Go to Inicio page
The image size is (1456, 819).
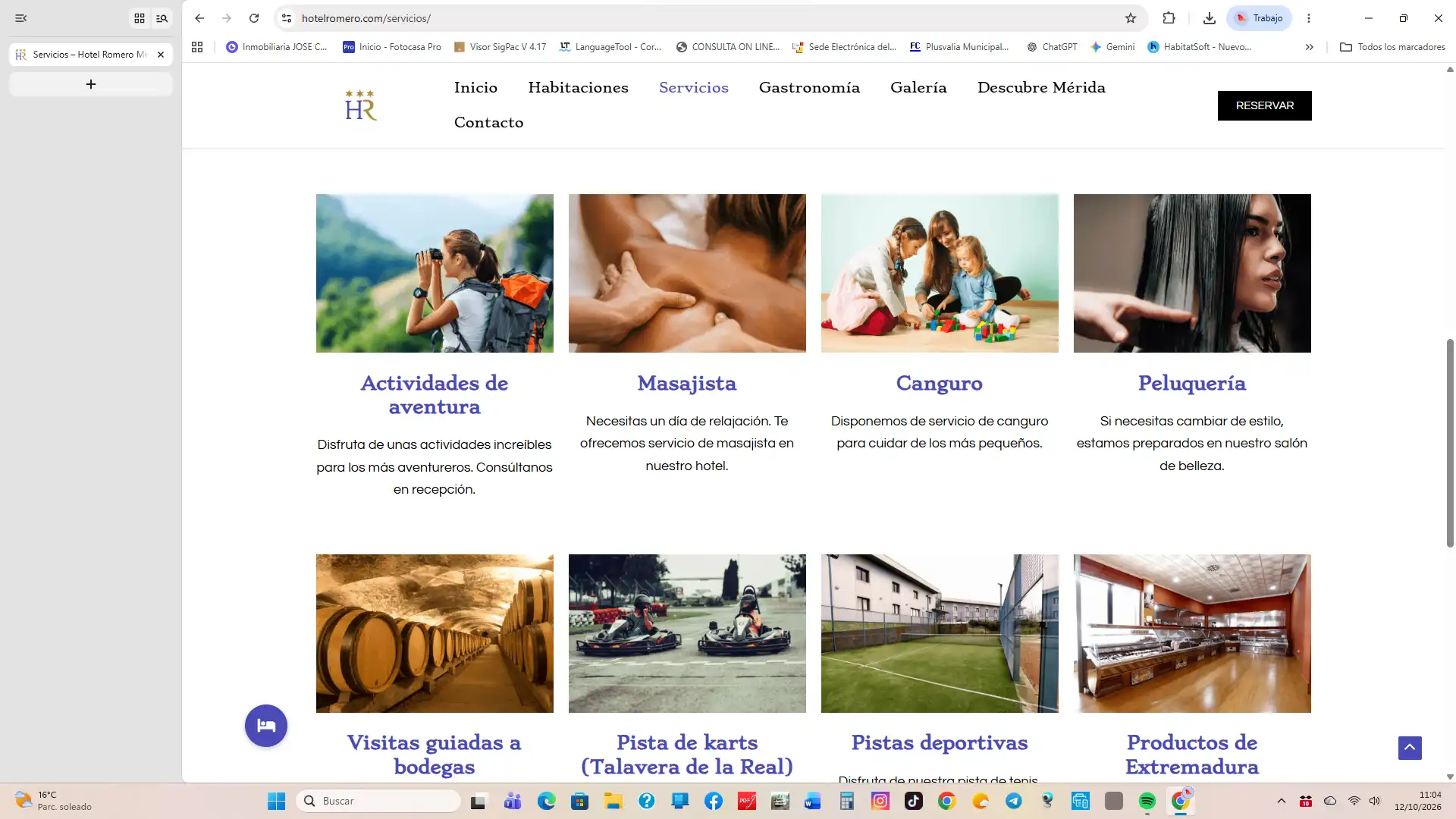(x=476, y=88)
